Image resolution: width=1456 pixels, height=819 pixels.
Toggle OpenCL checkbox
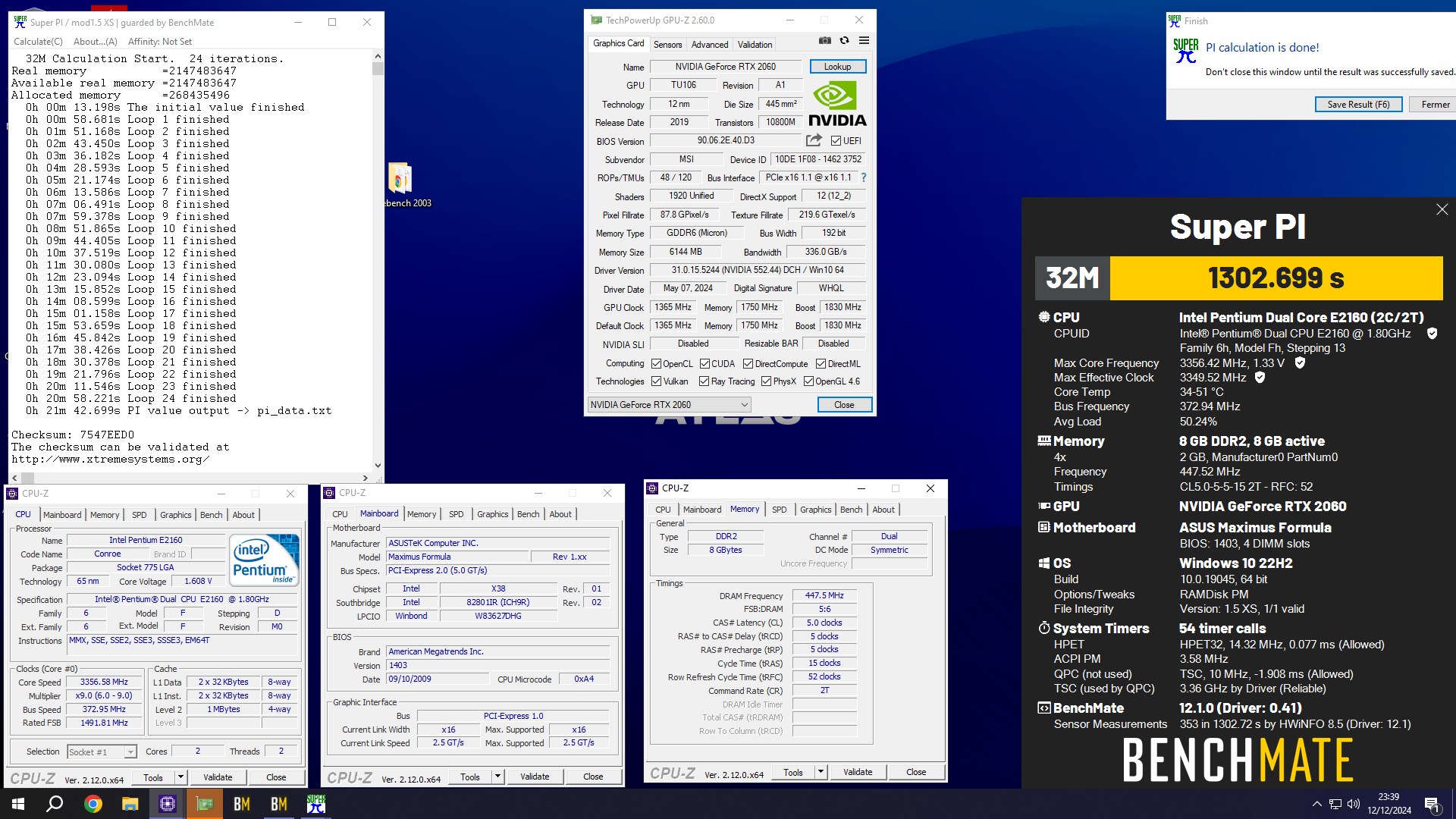point(657,364)
